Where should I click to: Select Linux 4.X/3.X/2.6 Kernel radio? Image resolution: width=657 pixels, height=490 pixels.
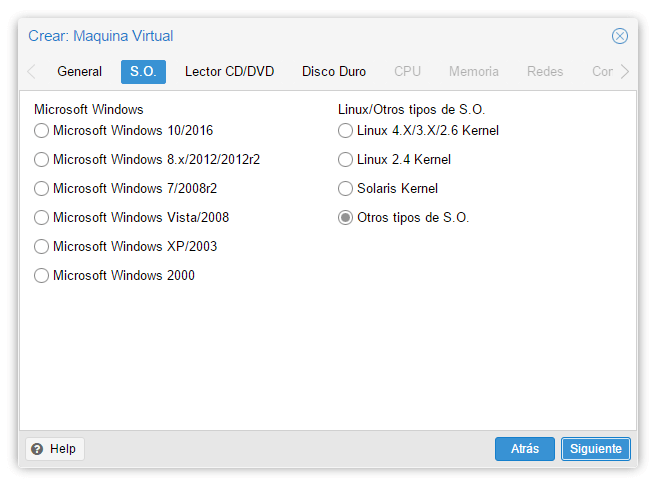coord(345,130)
